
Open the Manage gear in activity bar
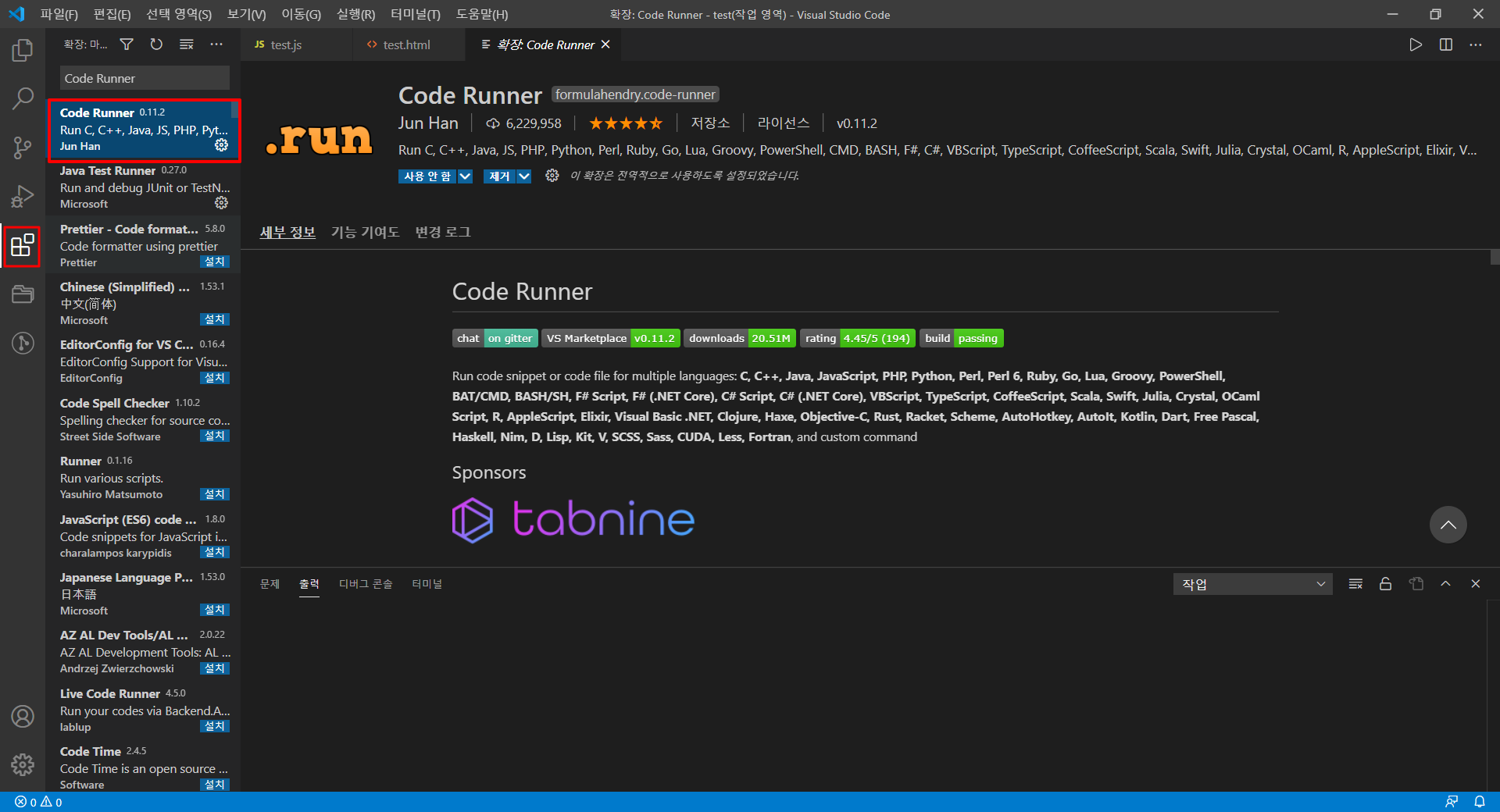point(23,764)
